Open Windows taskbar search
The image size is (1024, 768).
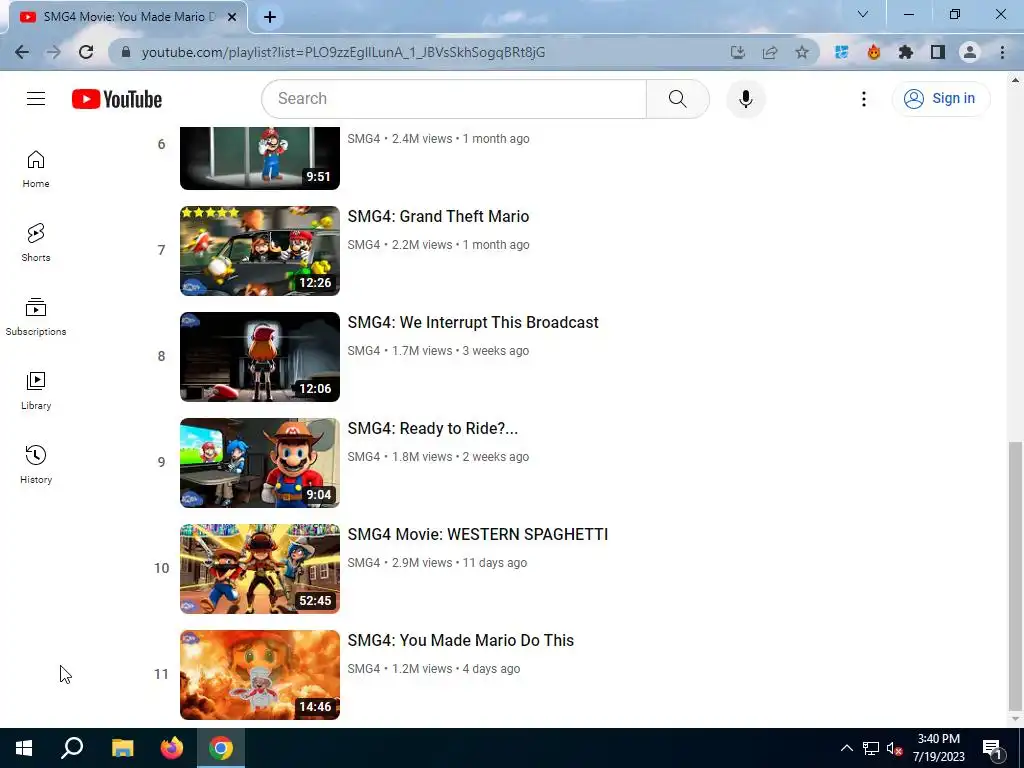pos(72,748)
